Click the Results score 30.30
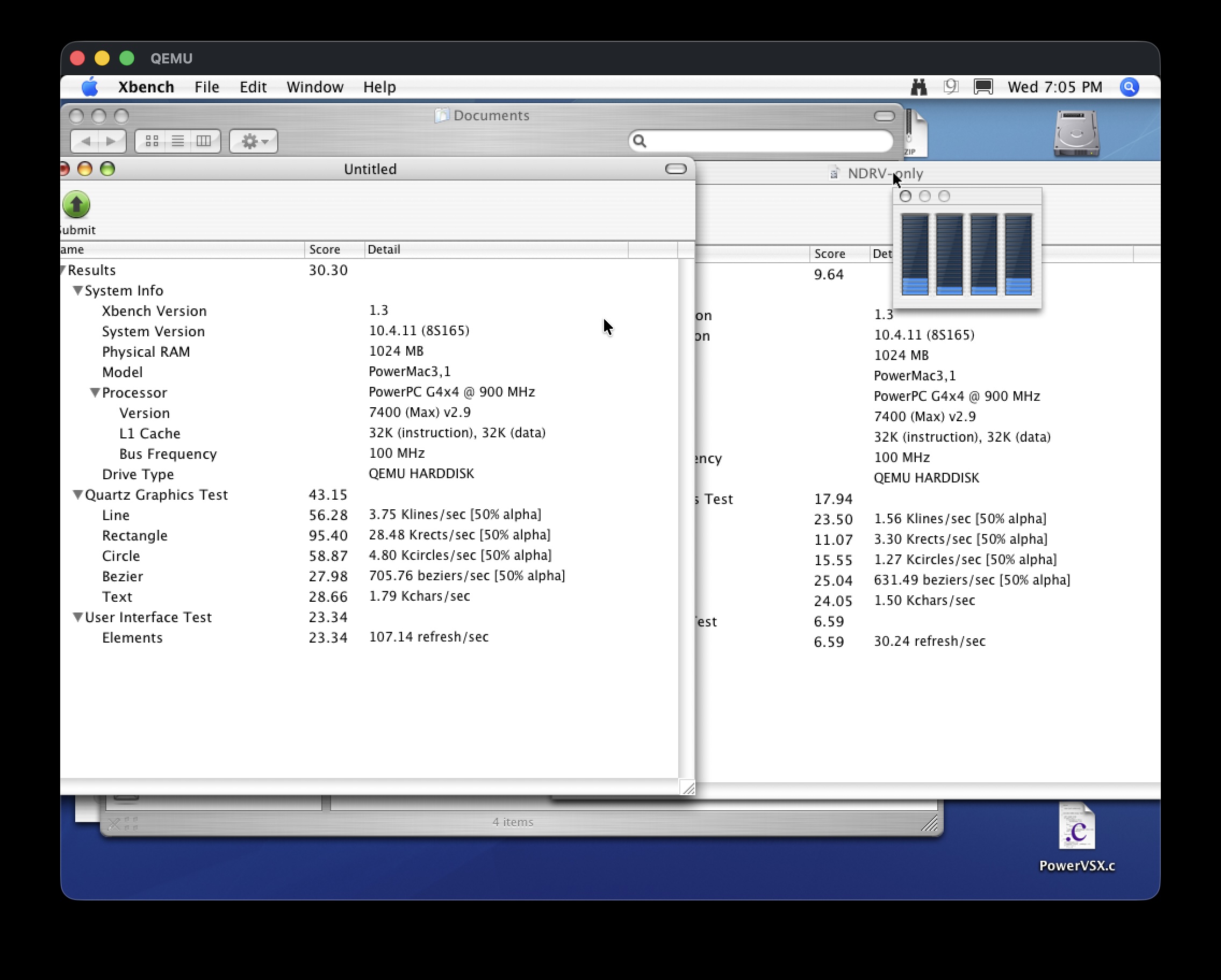Viewport: 1221px width, 980px height. 328,270
